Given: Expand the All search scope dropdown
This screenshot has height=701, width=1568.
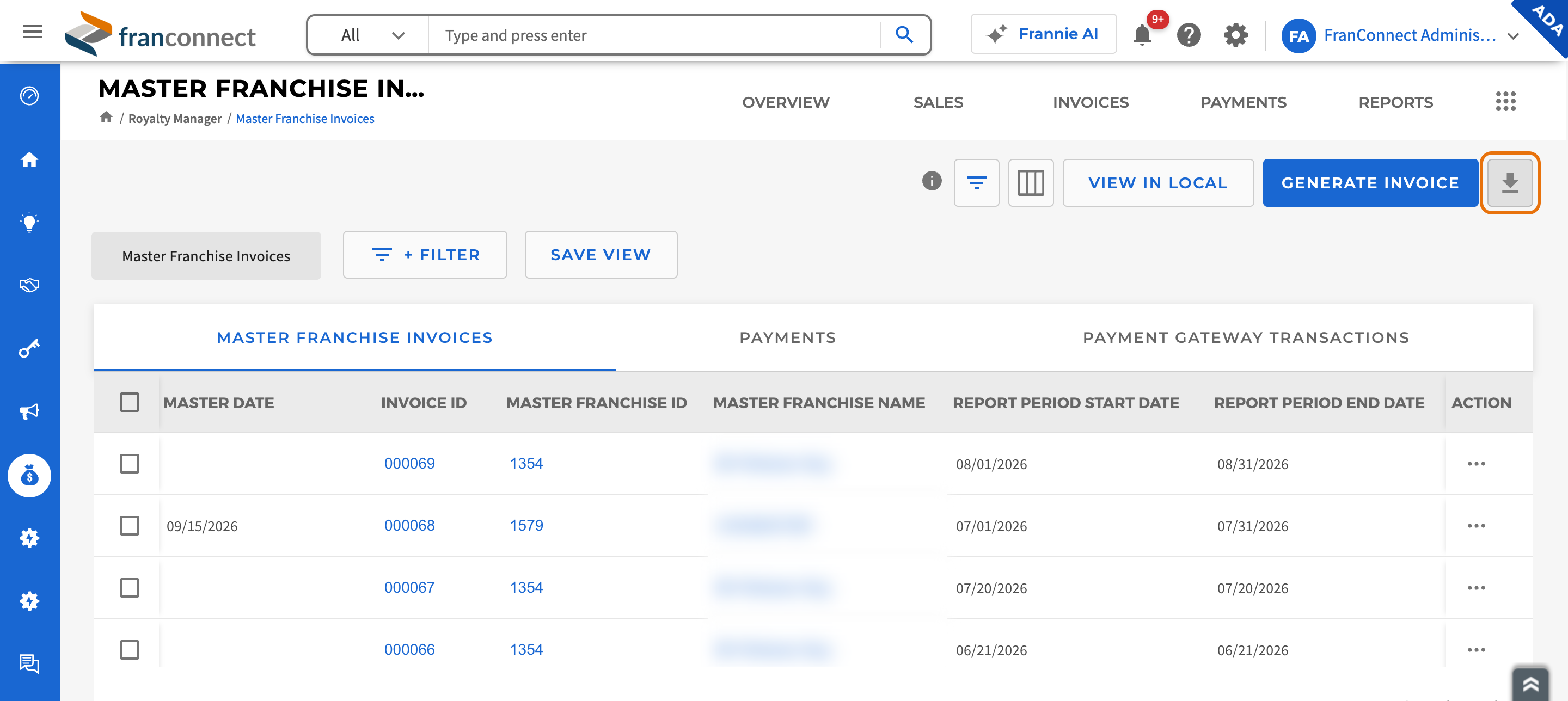Looking at the screenshot, I should tap(369, 35).
